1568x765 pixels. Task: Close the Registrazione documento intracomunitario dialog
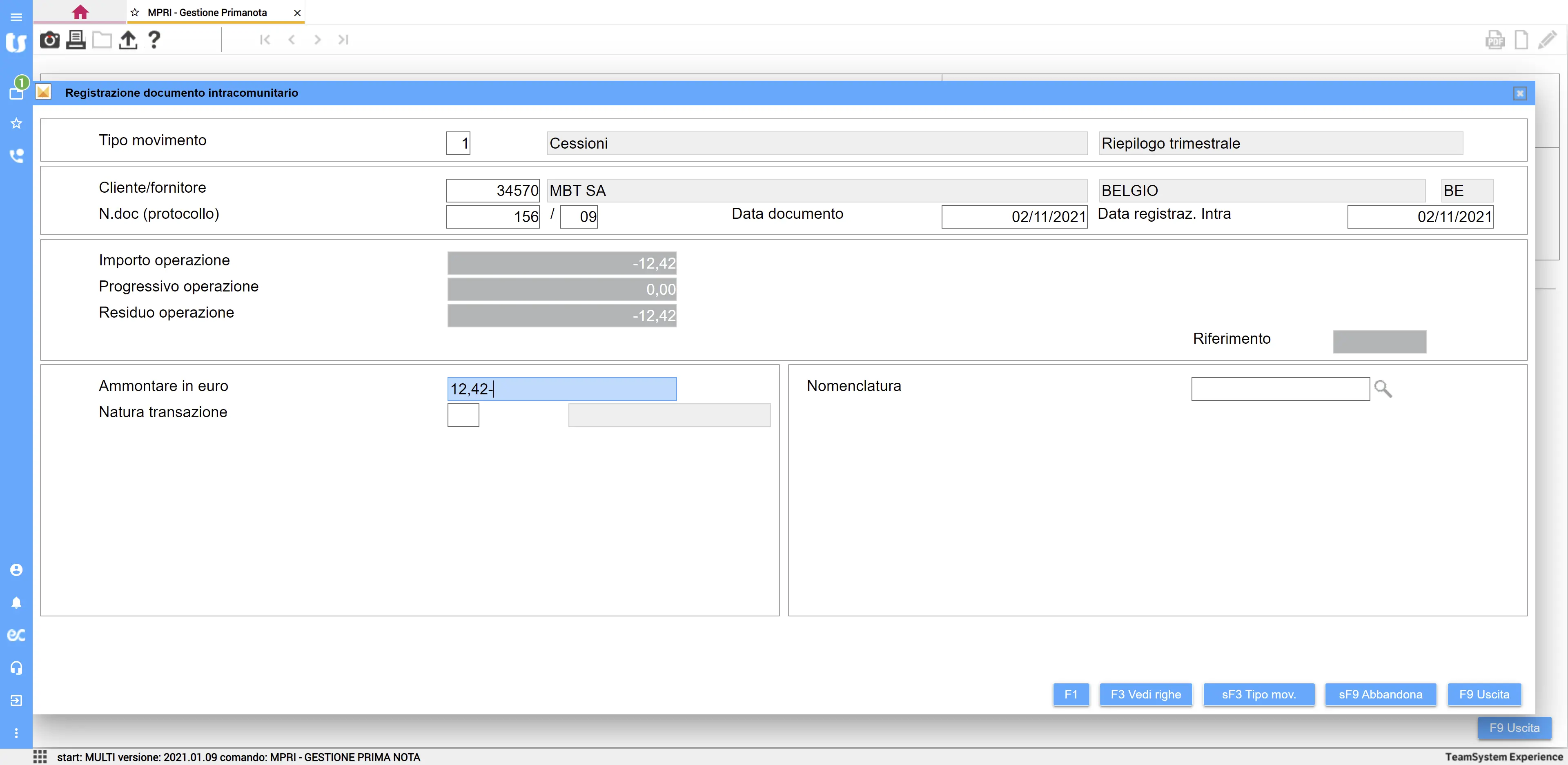[1519, 93]
